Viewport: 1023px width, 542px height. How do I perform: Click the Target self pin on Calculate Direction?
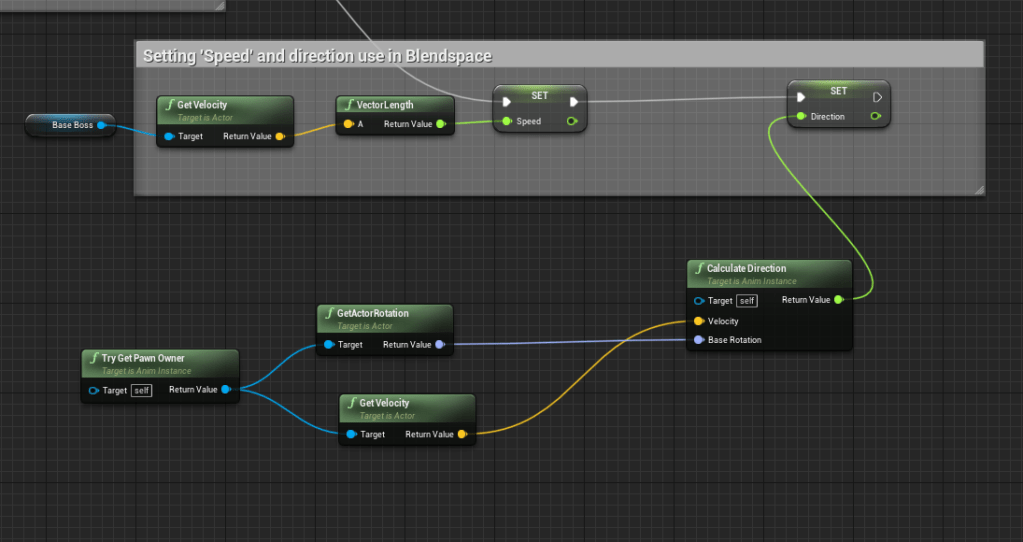pyautogui.click(x=698, y=301)
